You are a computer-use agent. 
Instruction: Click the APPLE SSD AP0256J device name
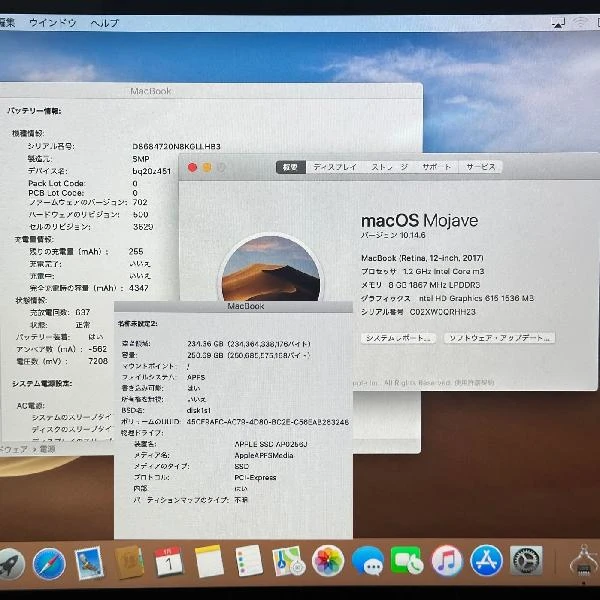coord(271,444)
